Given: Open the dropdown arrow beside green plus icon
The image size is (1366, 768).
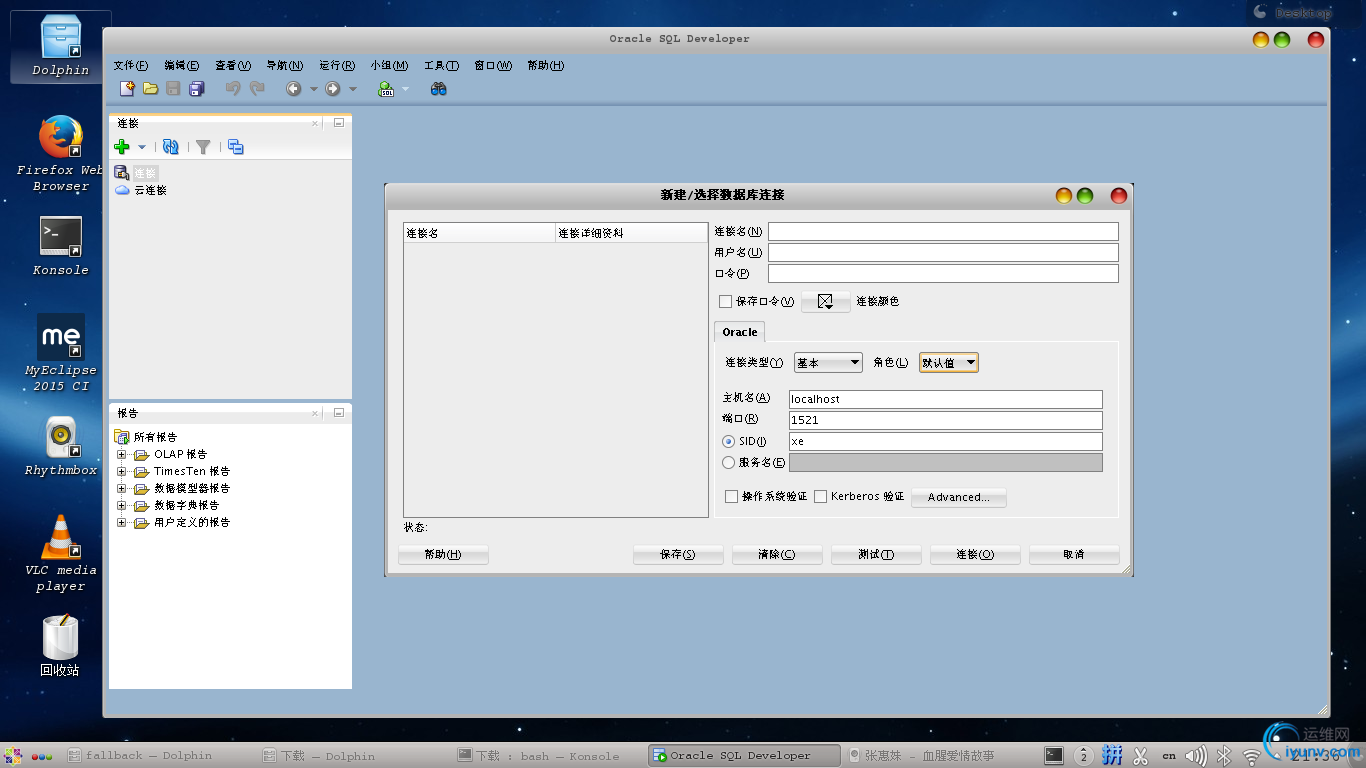Looking at the screenshot, I should tap(142, 147).
